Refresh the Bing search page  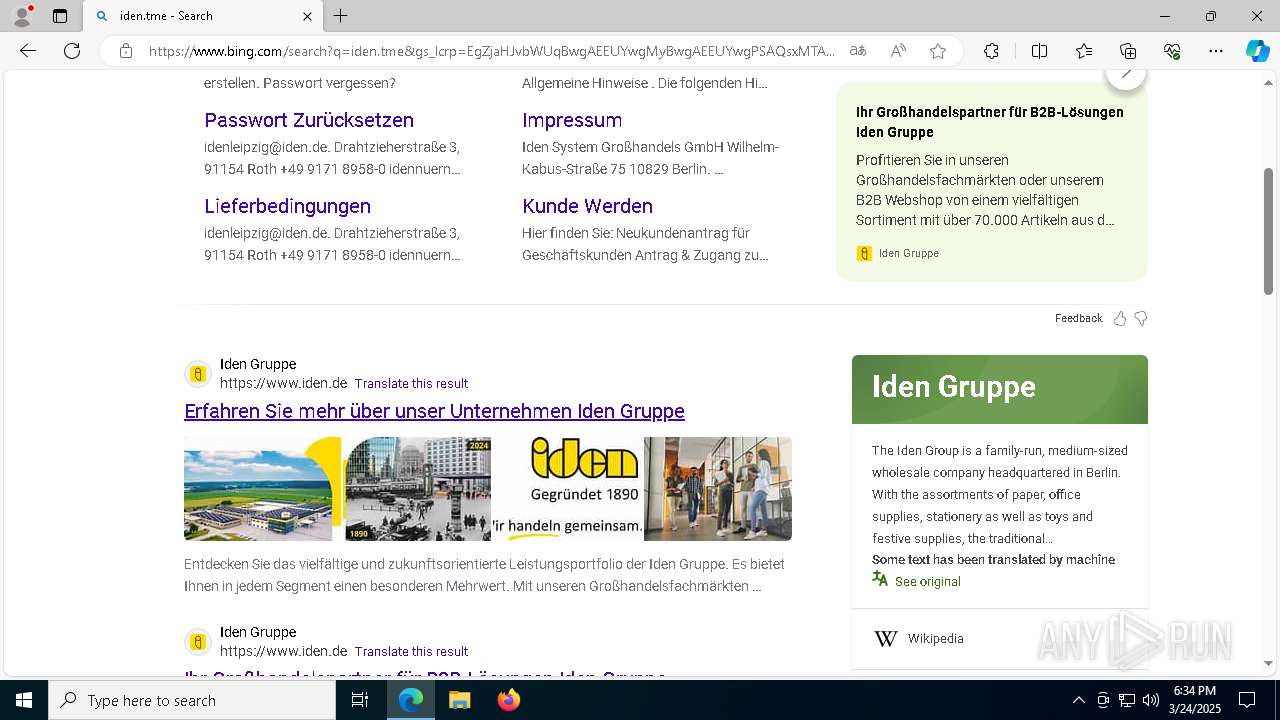pos(72,51)
